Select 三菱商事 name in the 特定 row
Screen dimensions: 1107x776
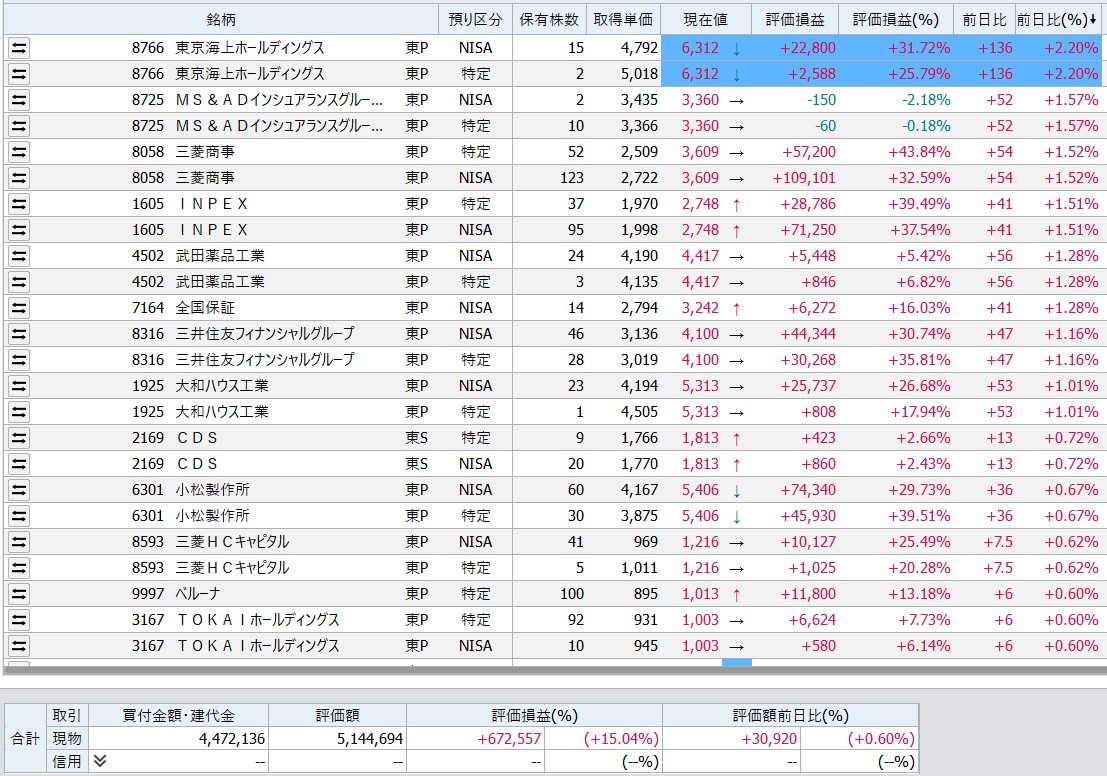(205, 152)
